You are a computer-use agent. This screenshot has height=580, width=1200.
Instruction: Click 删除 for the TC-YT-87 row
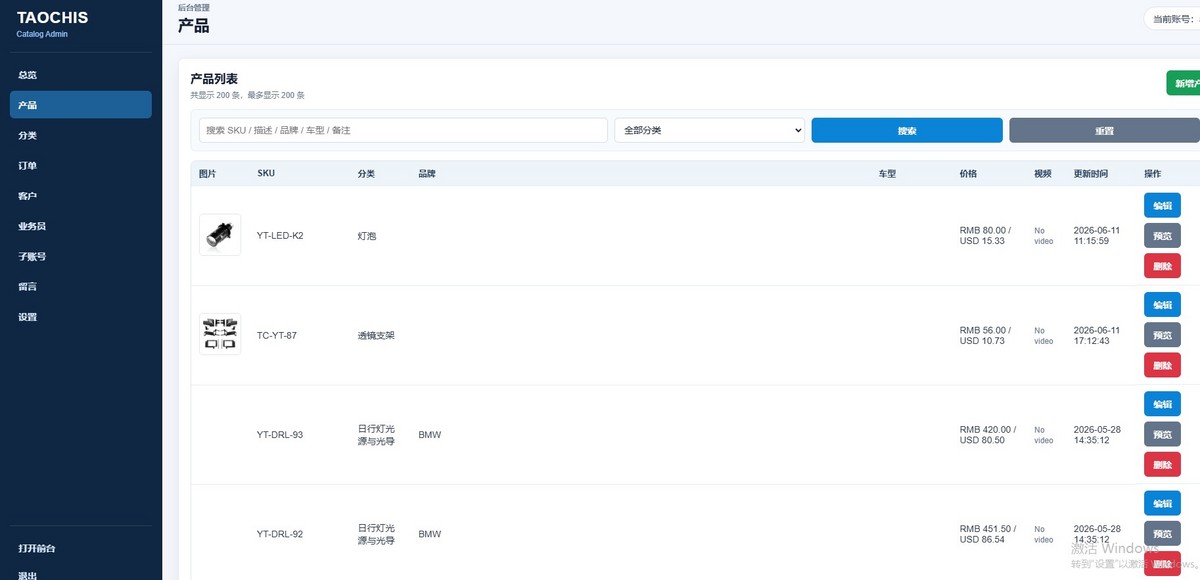click(x=1162, y=366)
